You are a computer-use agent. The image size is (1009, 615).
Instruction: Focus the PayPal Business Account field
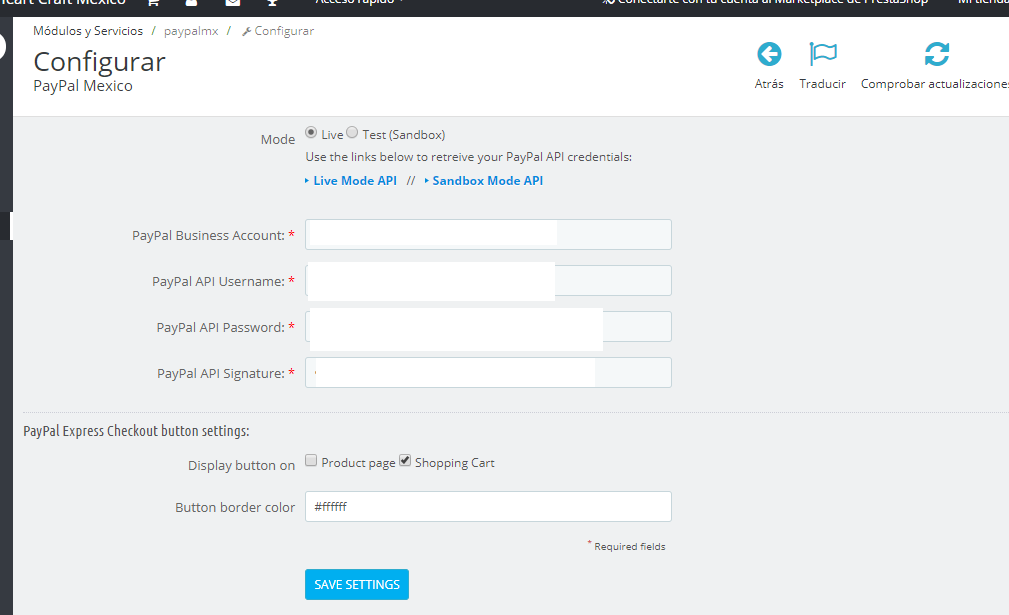click(488, 235)
